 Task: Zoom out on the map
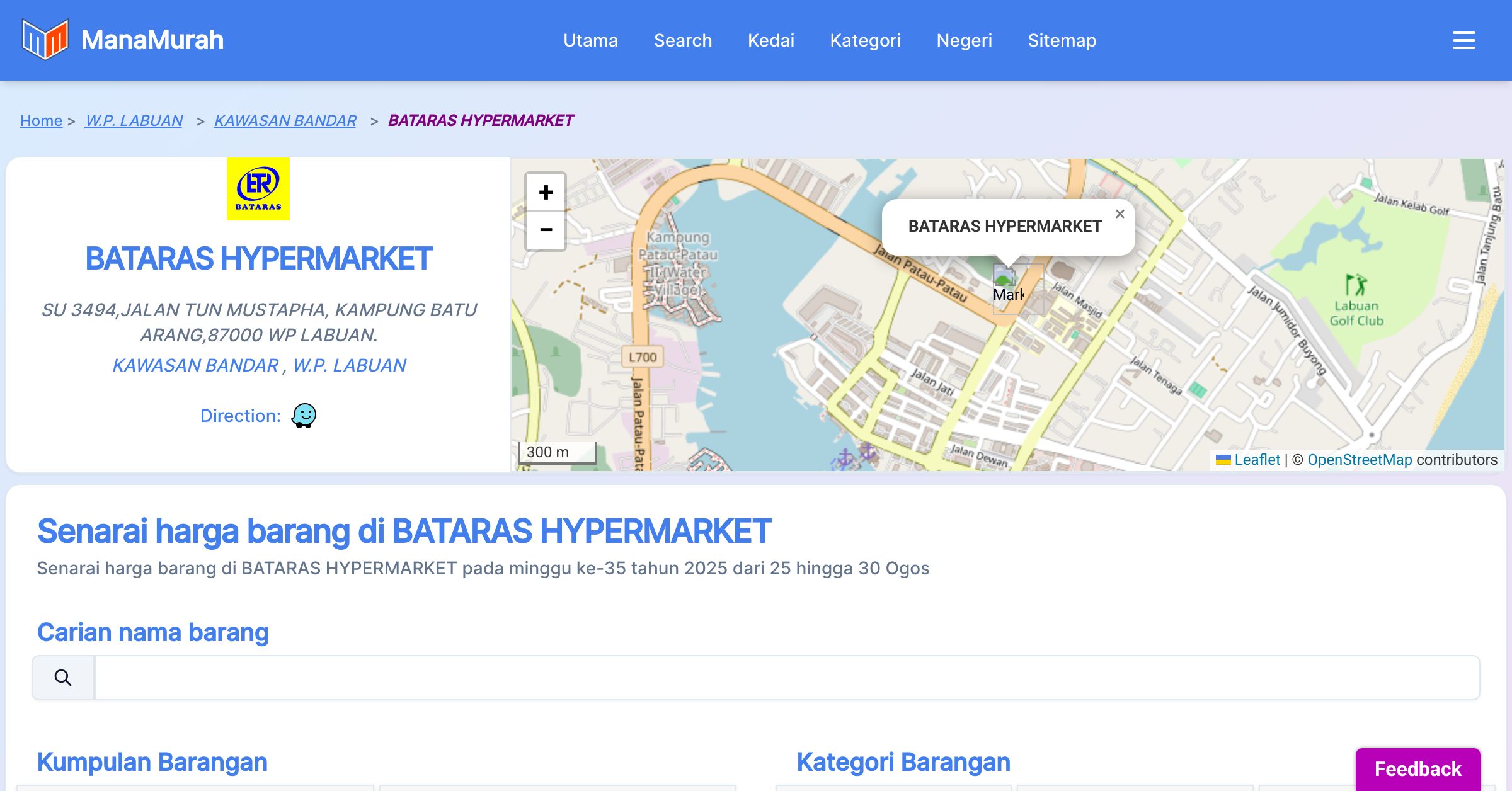546,230
